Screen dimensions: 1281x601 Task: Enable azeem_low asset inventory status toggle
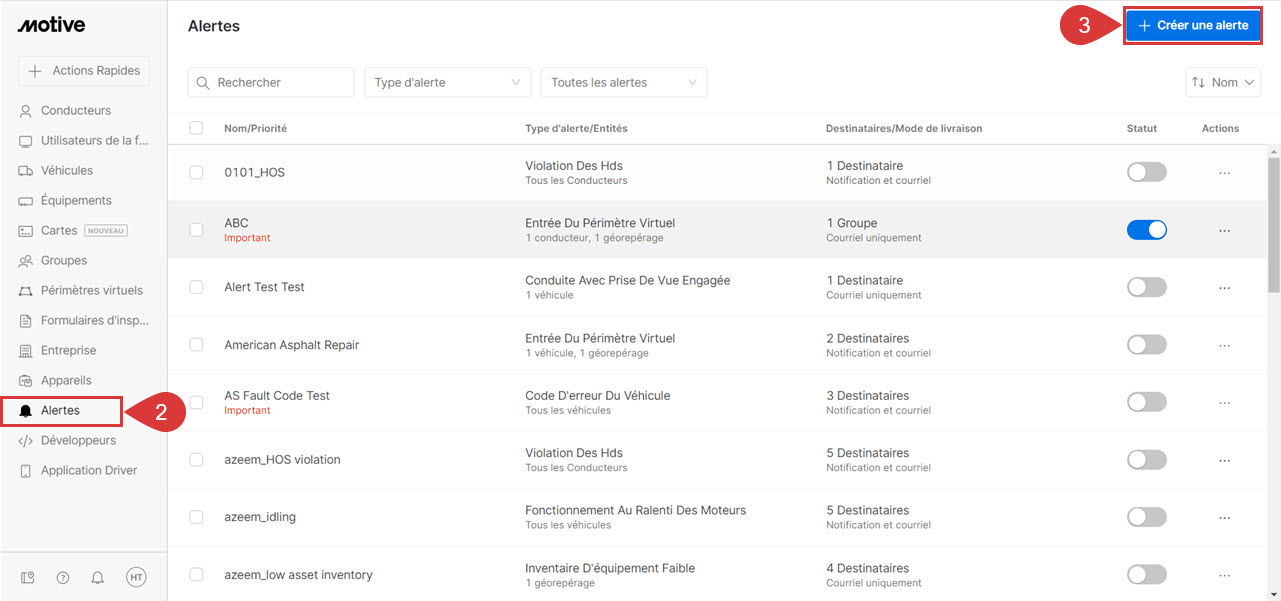point(1146,575)
